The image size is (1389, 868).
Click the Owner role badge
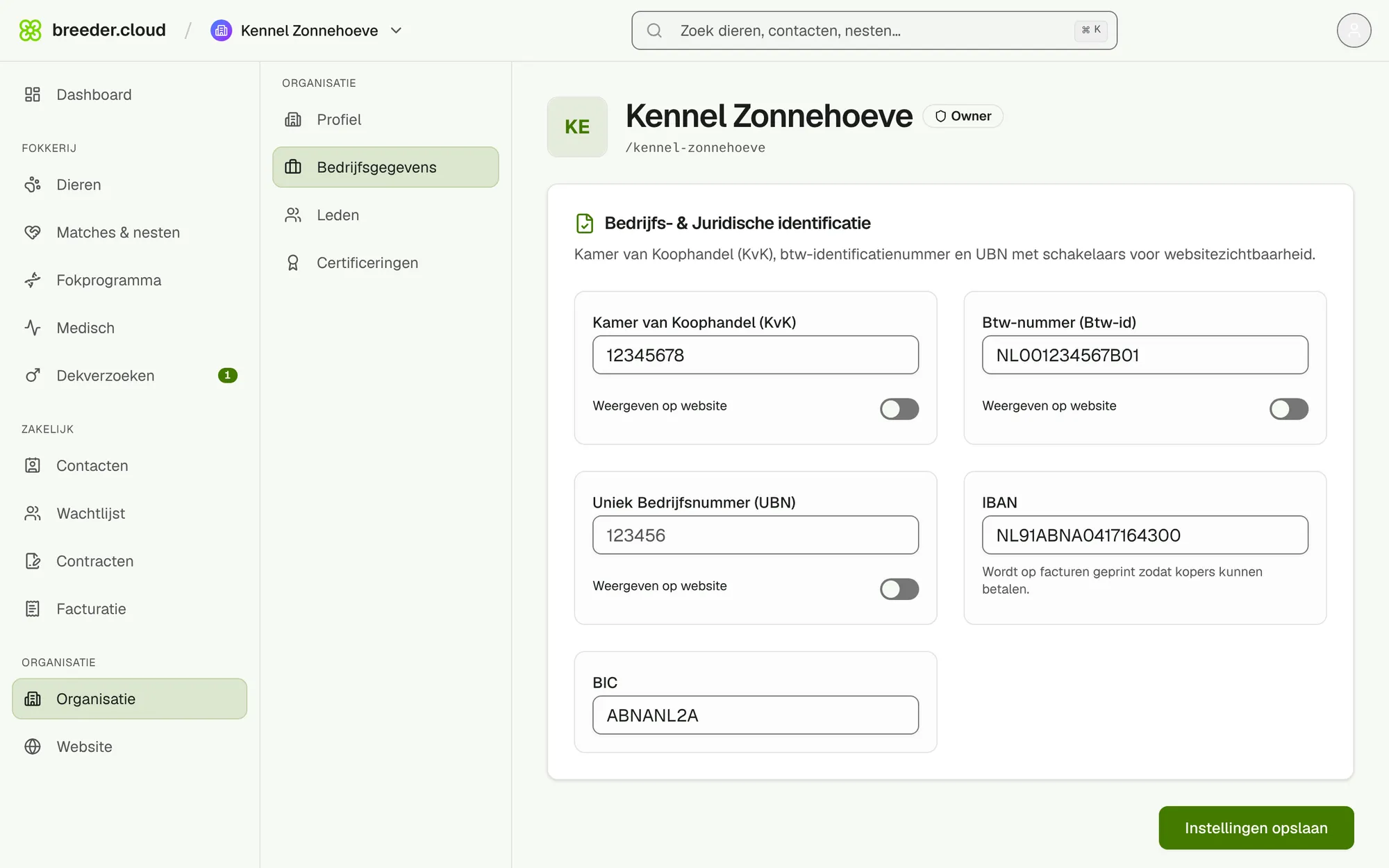click(x=963, y=116)
